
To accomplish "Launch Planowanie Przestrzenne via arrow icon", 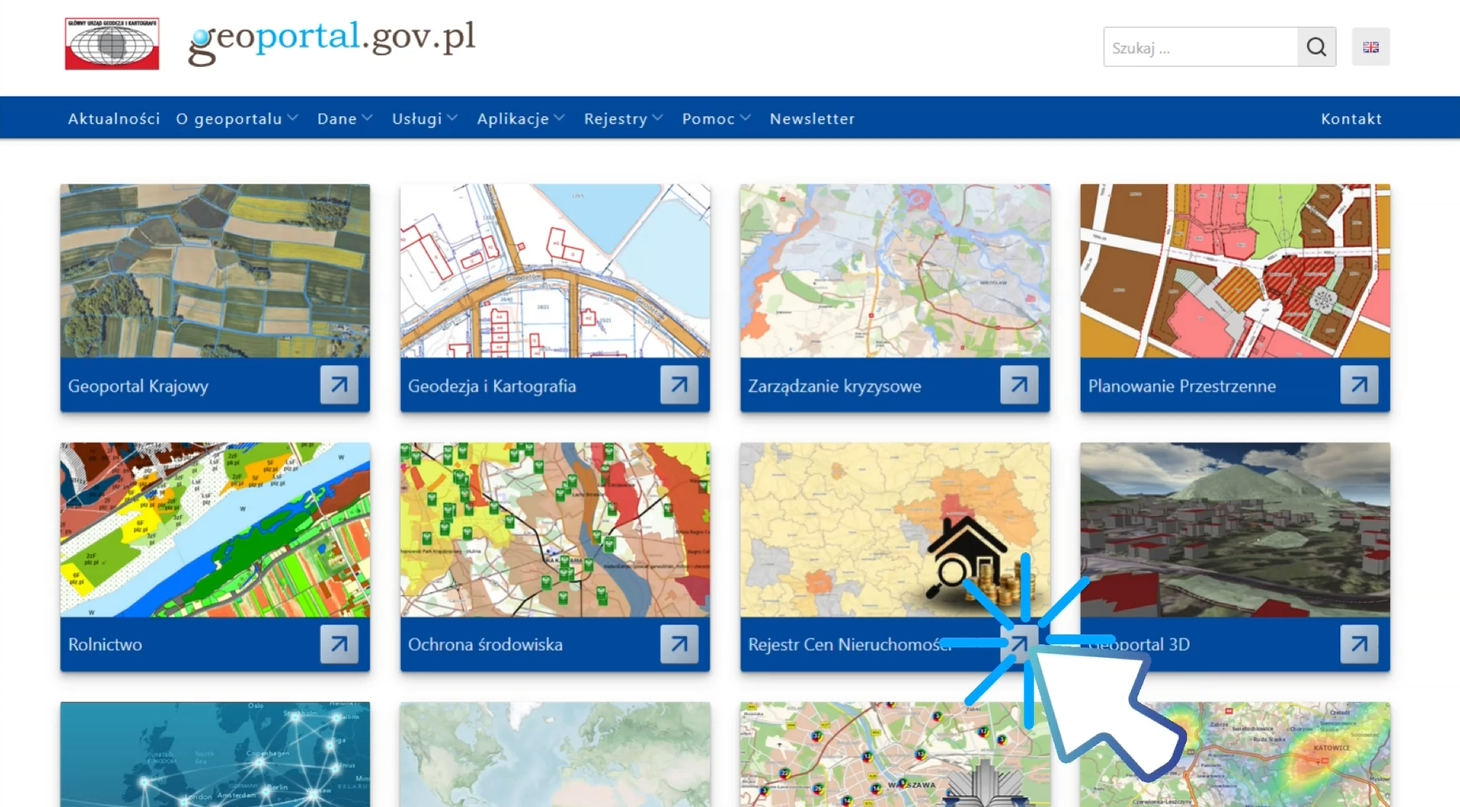I will click(x=1358, y=385).
